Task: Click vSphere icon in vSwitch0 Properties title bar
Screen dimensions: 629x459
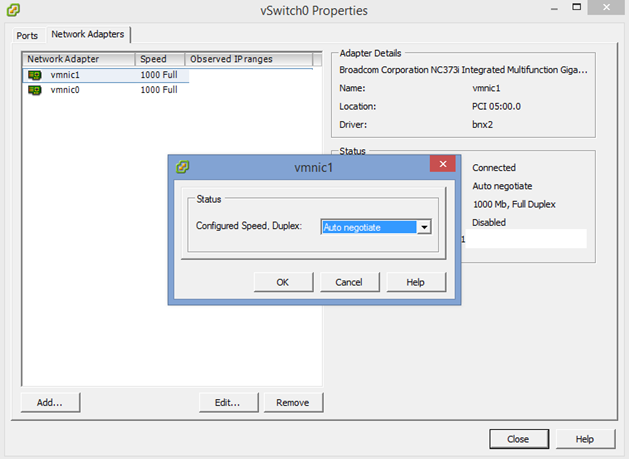Action: (x=11, y=11)
